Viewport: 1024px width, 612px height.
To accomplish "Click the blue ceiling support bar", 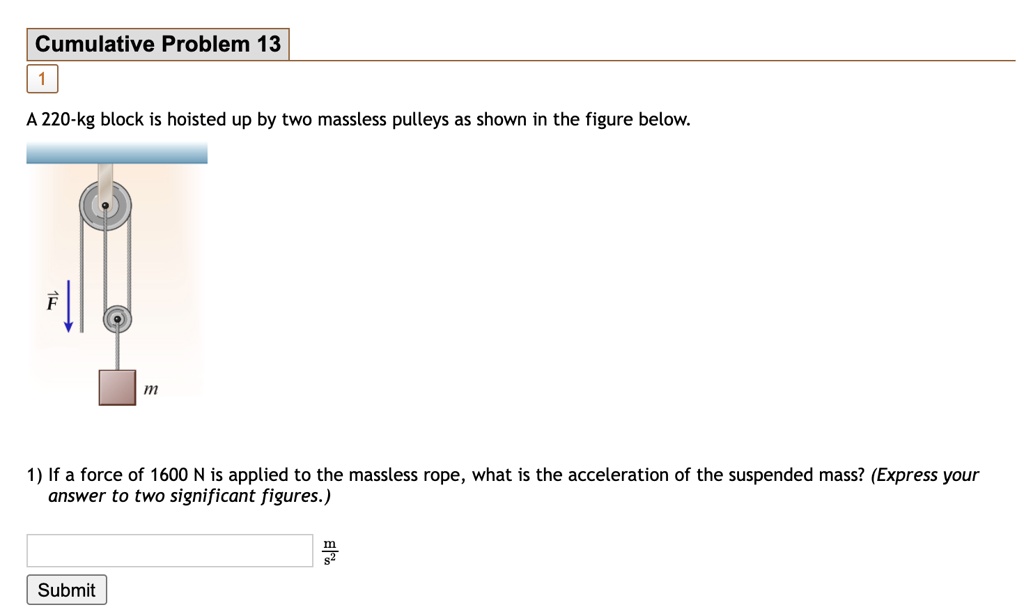I will tap(116, 153).
